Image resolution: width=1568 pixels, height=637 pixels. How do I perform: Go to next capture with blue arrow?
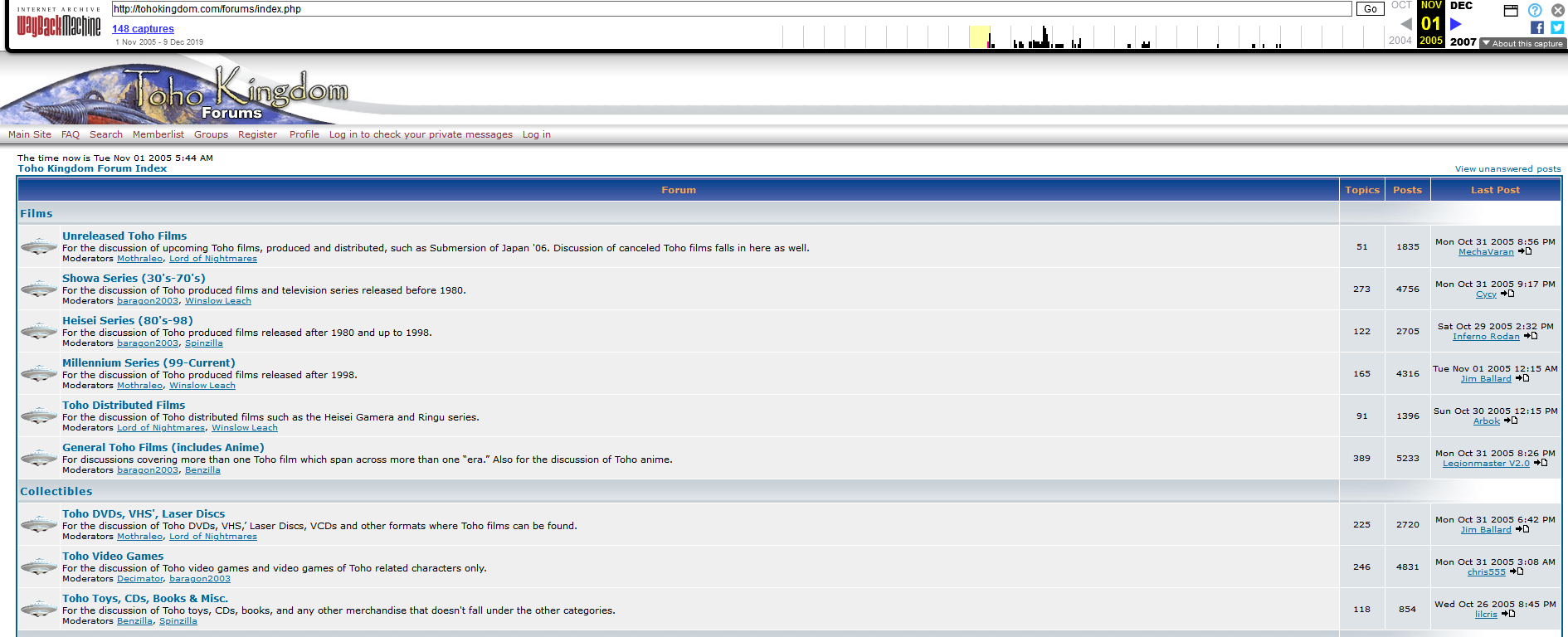1456,24
